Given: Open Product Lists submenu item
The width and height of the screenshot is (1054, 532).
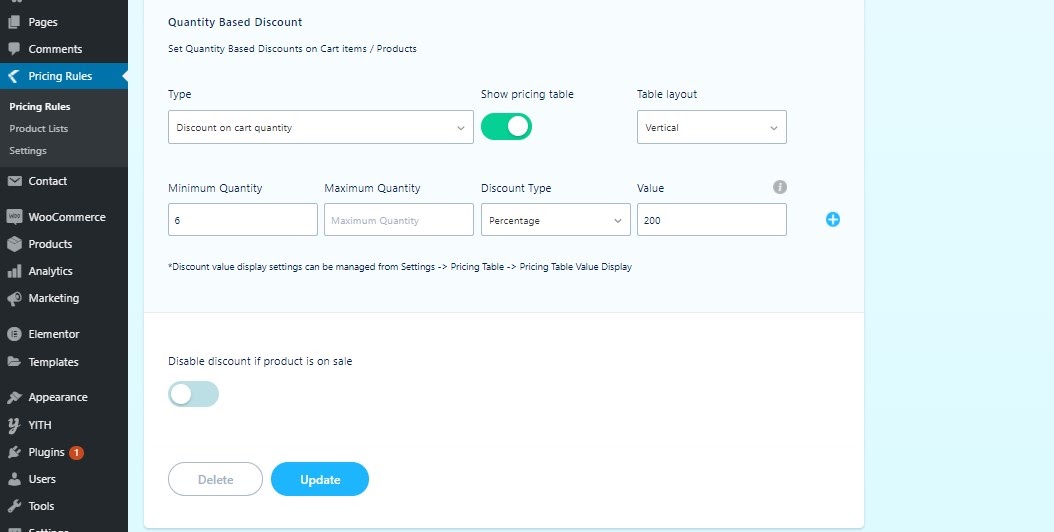Looking at the screenshot, I should point(38,128).
